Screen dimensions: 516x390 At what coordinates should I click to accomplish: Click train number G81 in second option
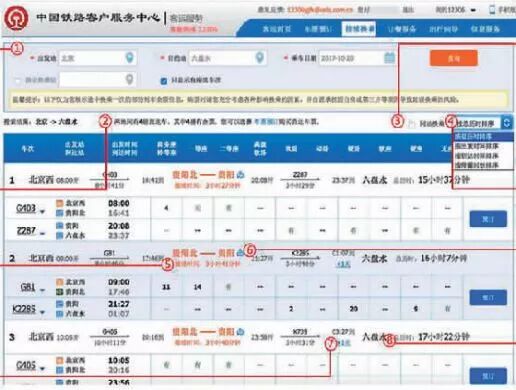click(x=27, y=287)
